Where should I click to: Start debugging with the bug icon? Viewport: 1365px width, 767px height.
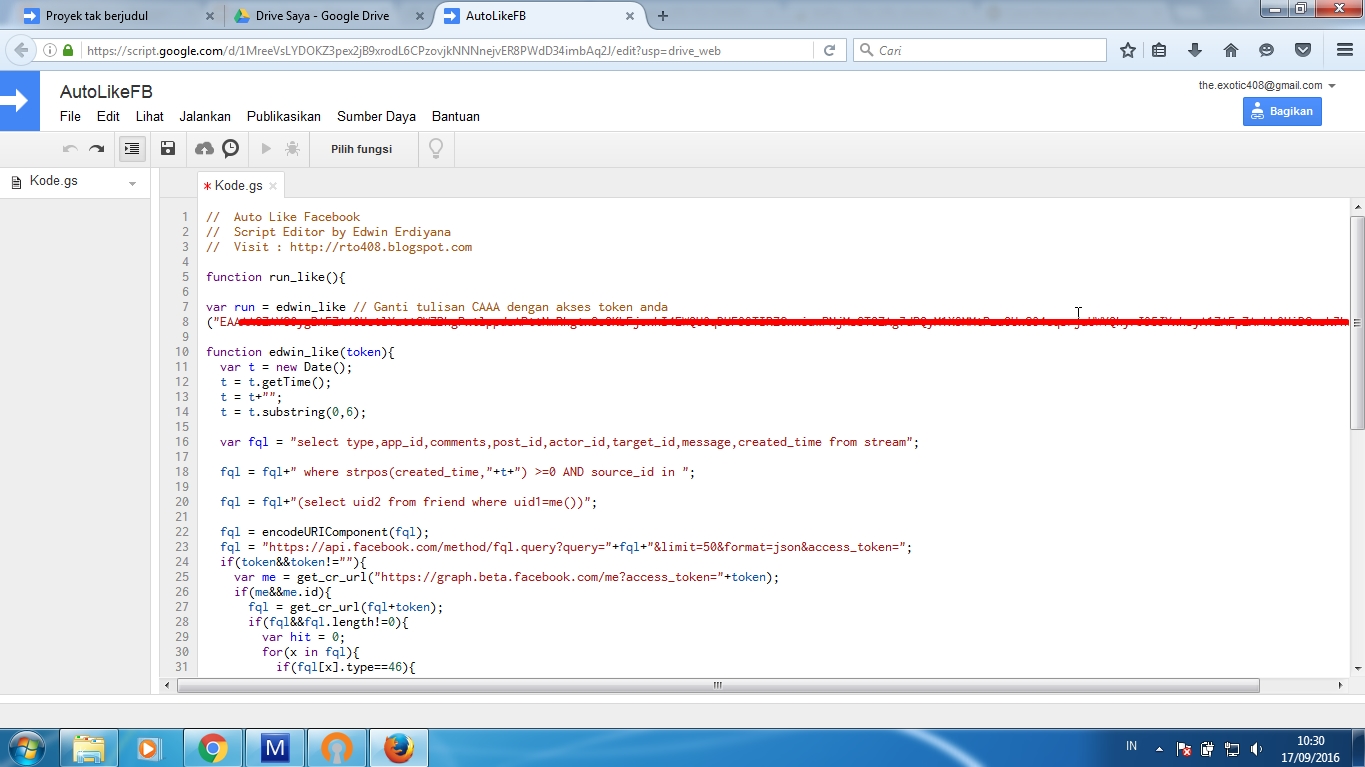(292, 149)
